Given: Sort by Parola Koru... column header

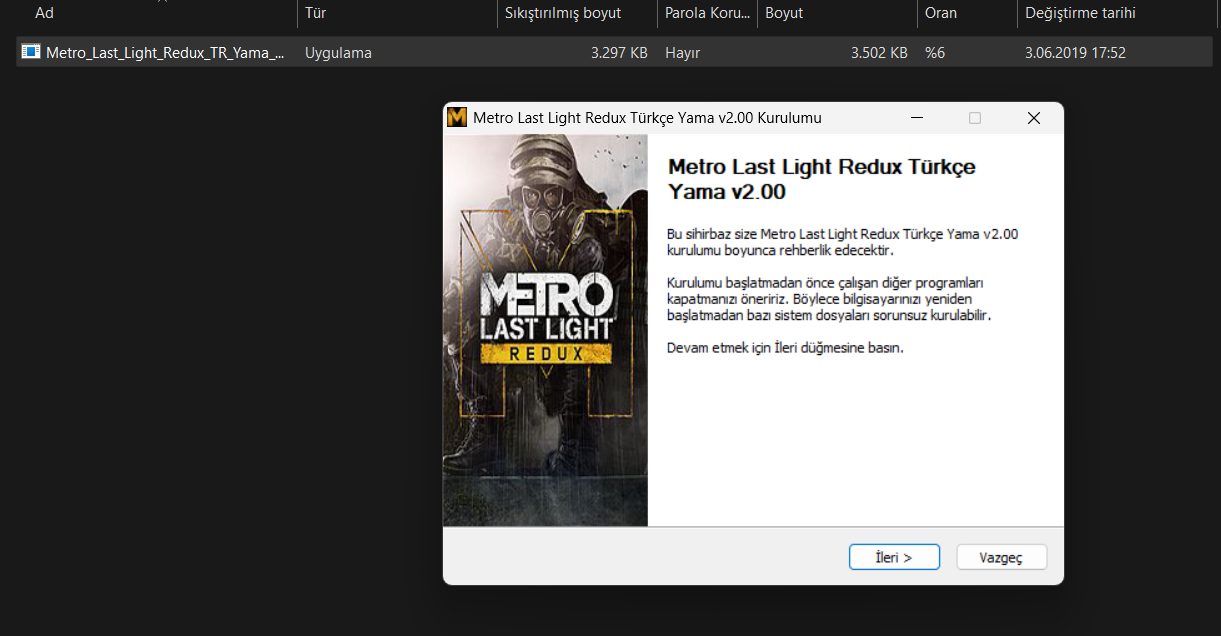Looking at the screenshot, I should (706, 13).
